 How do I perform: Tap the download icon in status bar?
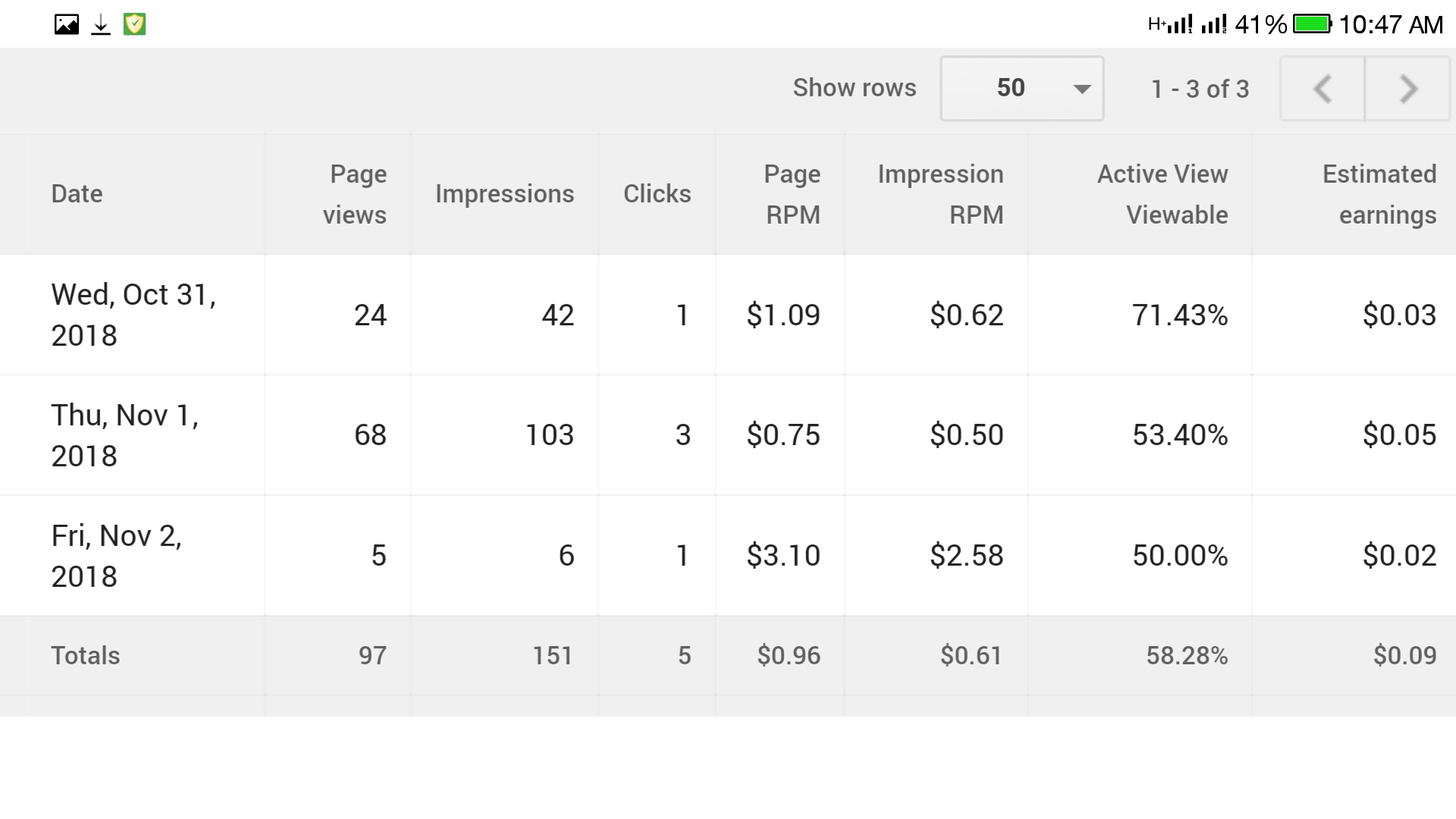pyautogui.click(x=101, y=25)
